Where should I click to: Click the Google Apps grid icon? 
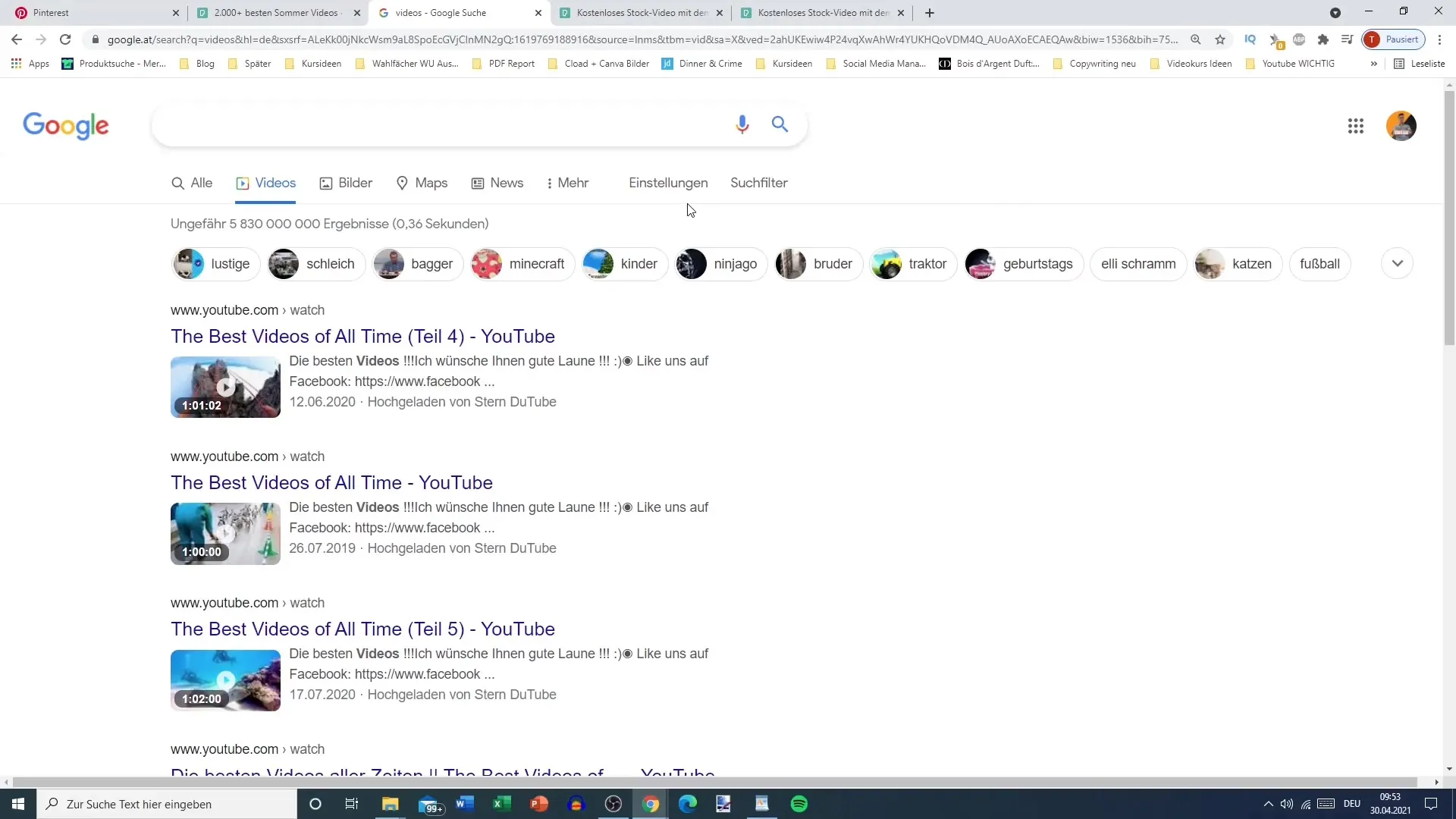click(x=1356, y=125)
